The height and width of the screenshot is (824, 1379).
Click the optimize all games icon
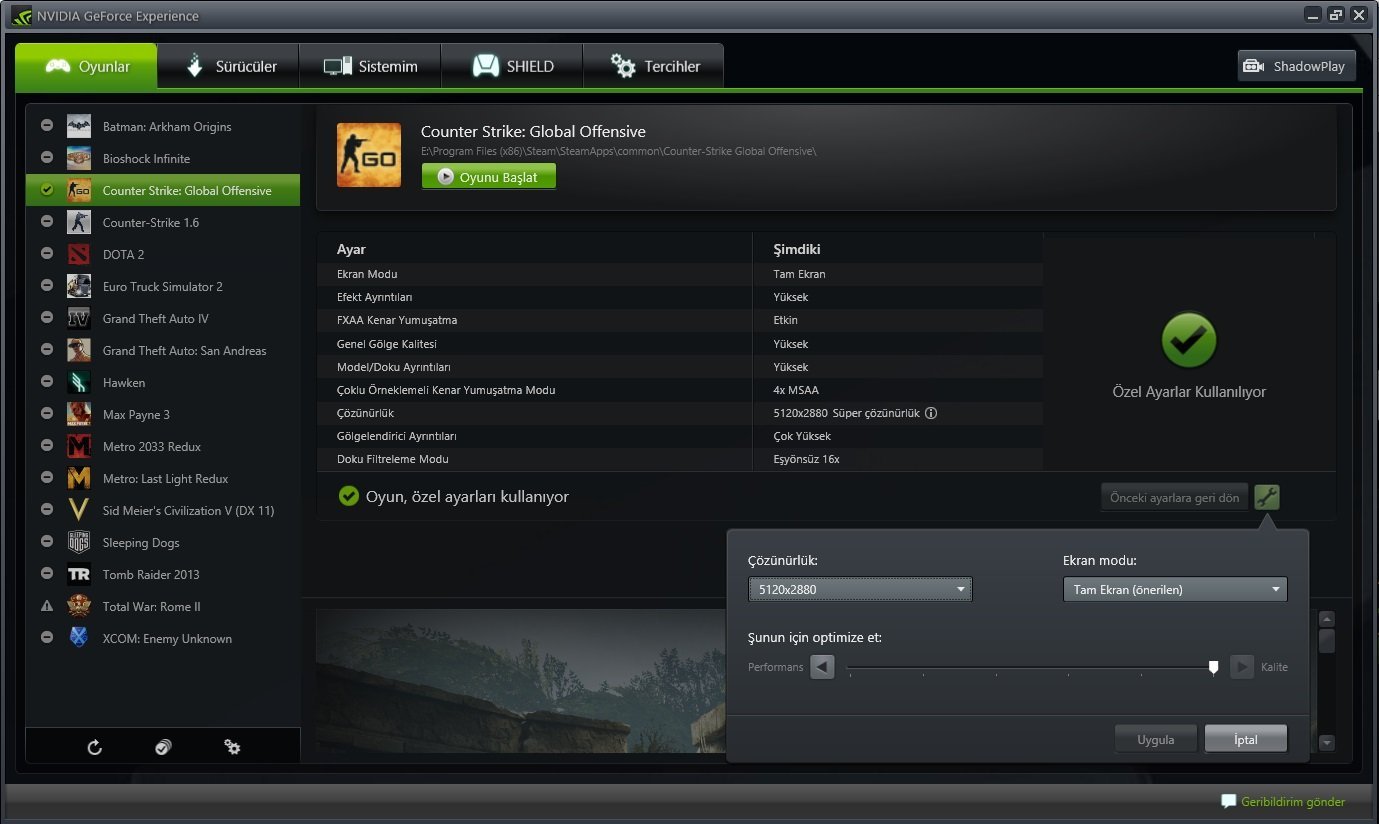tap(162, 747)
